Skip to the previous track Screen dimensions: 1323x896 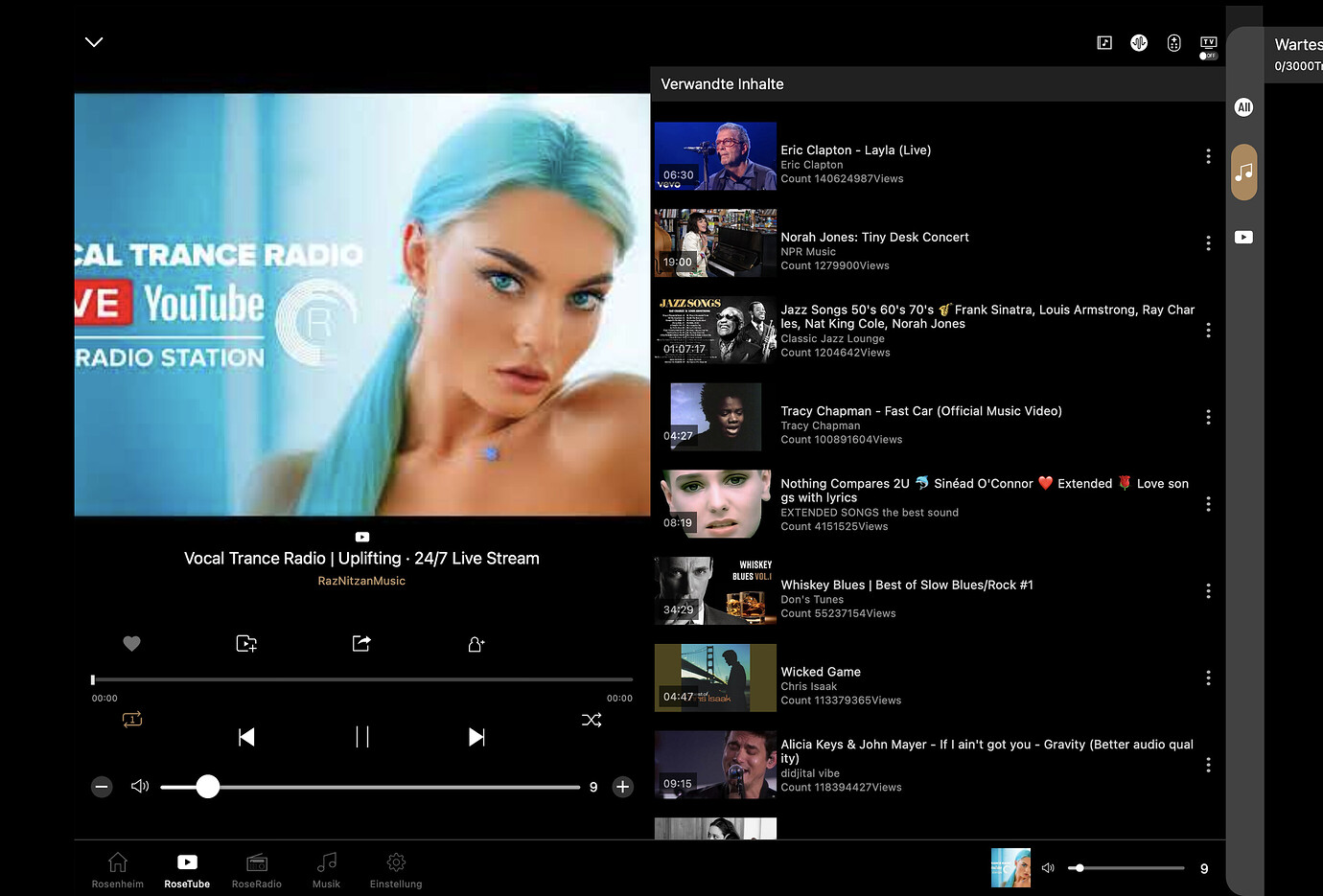pyautogui.click(x=246, y=737)
